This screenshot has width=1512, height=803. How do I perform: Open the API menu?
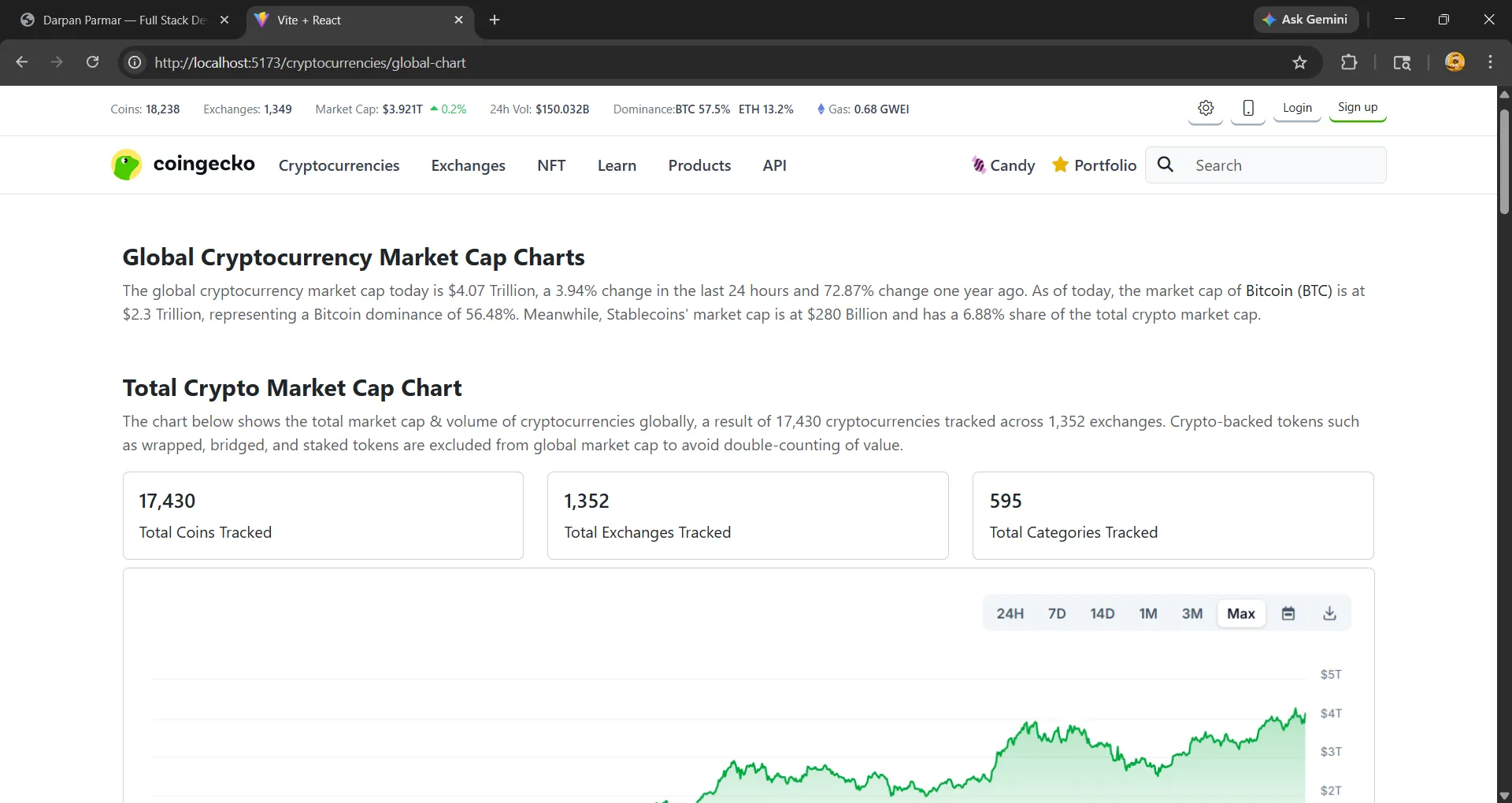pyautogui.click(x=774, y=165)
